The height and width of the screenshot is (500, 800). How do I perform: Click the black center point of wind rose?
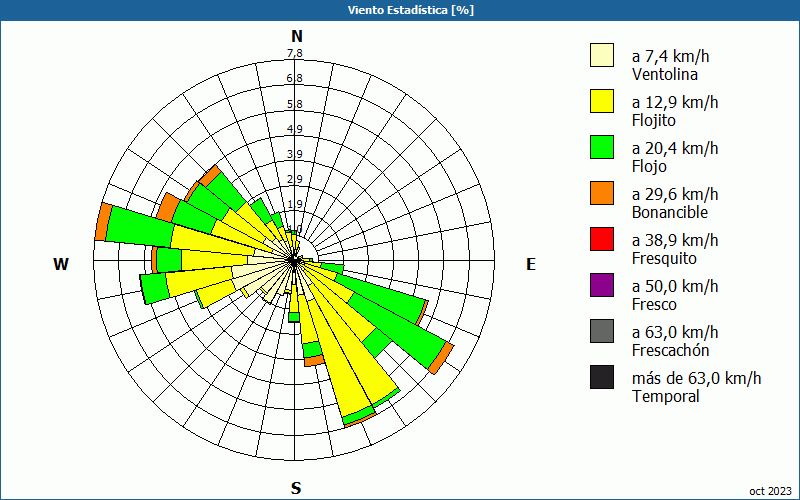(x=294, y=261)
